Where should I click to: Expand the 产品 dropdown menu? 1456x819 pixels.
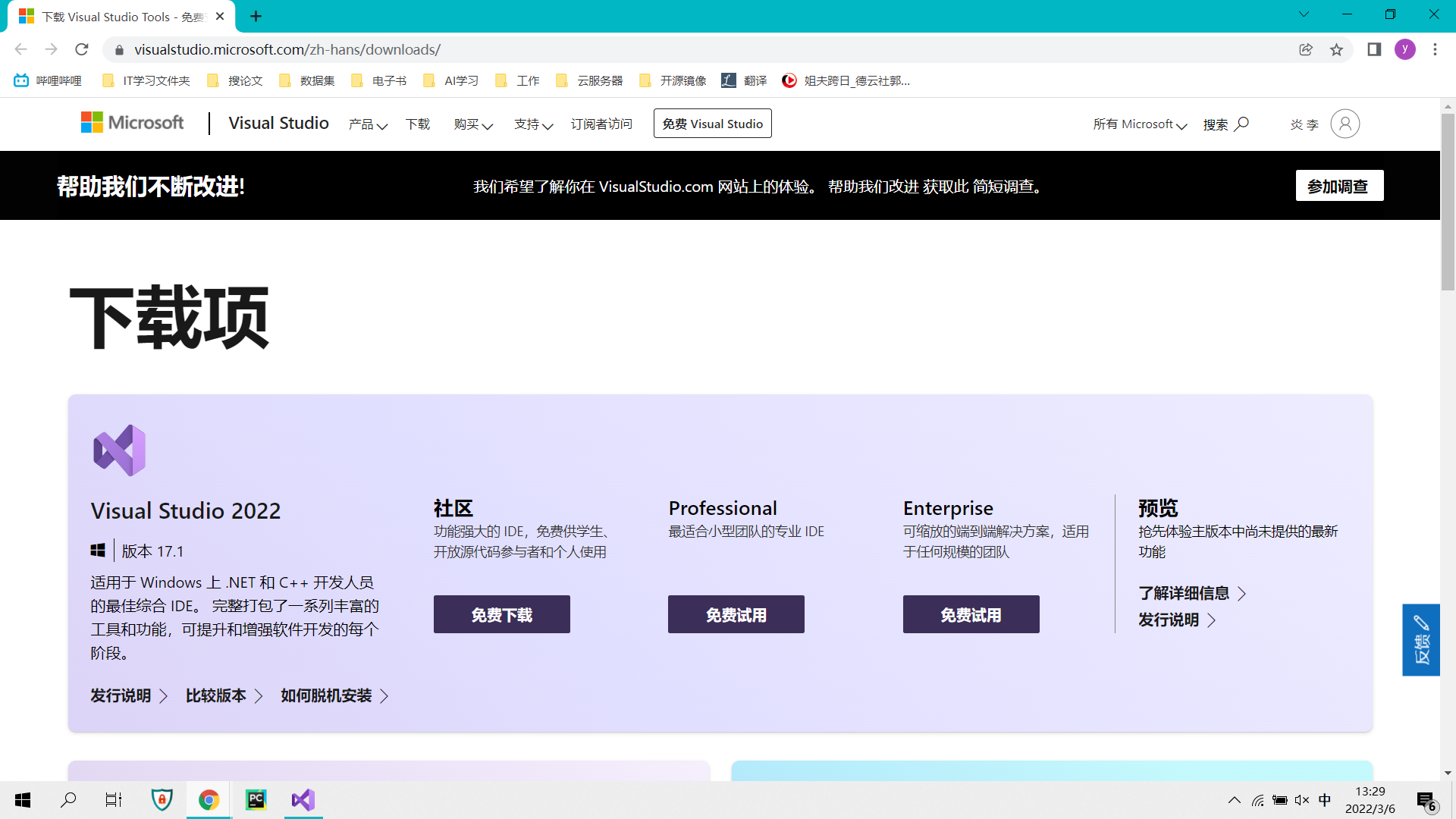pyautogui.click(x=367, y=124)
